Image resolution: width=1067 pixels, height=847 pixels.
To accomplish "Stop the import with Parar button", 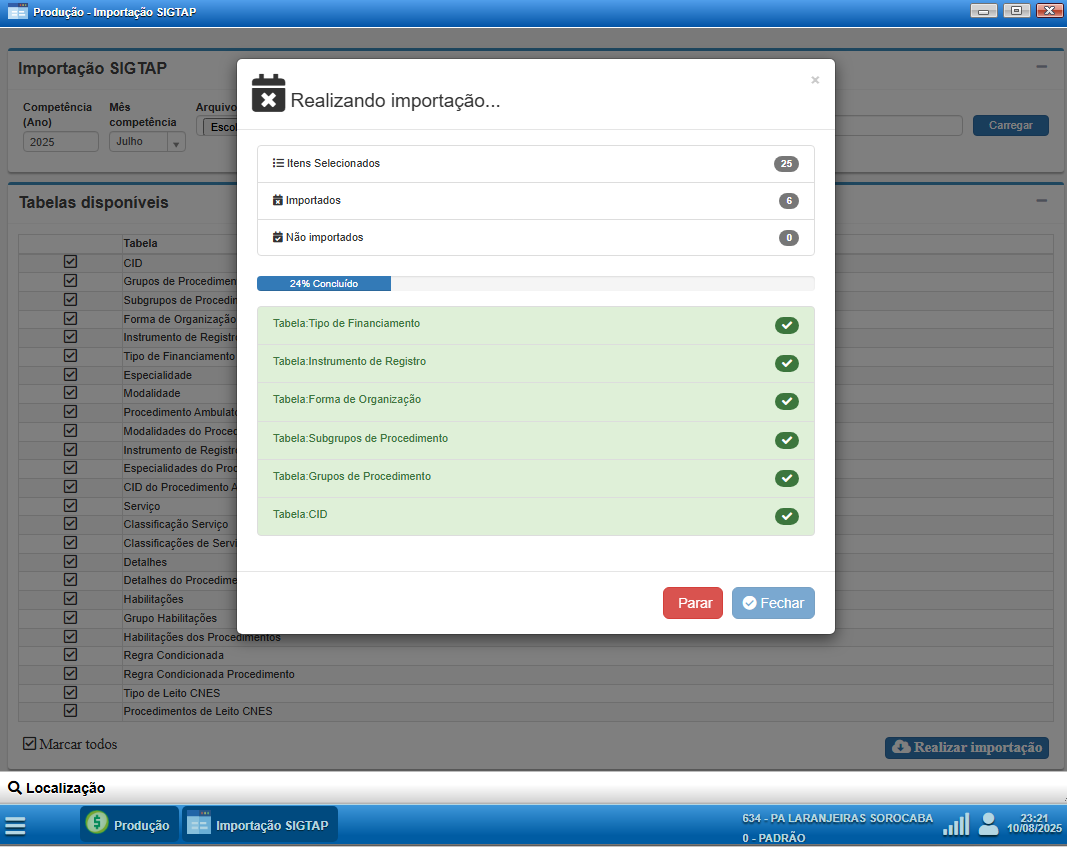I will (692, 603).
